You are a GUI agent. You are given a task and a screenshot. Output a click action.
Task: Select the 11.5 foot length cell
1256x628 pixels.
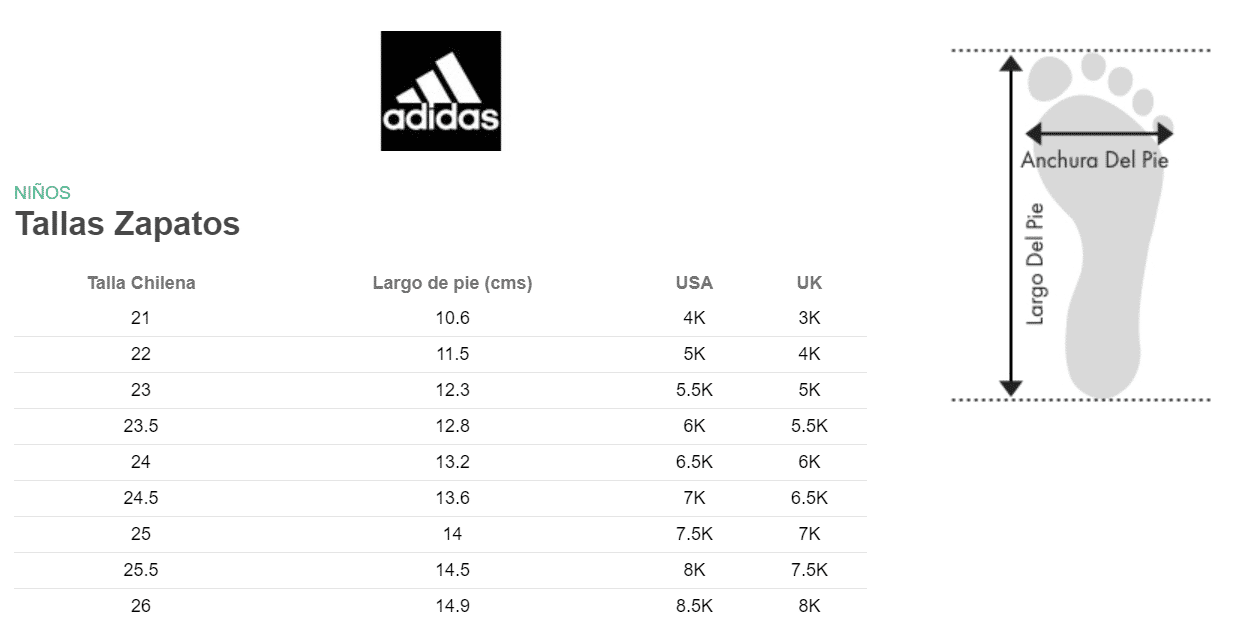point(452,354)
